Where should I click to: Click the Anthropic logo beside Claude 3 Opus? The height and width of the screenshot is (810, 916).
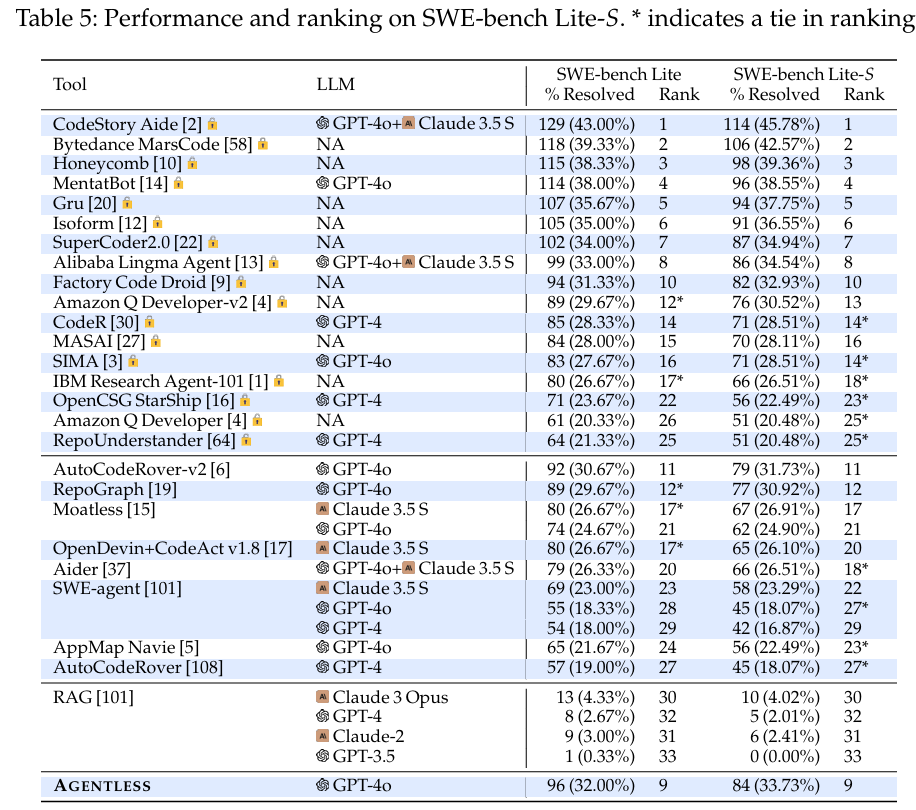point(322,696)
